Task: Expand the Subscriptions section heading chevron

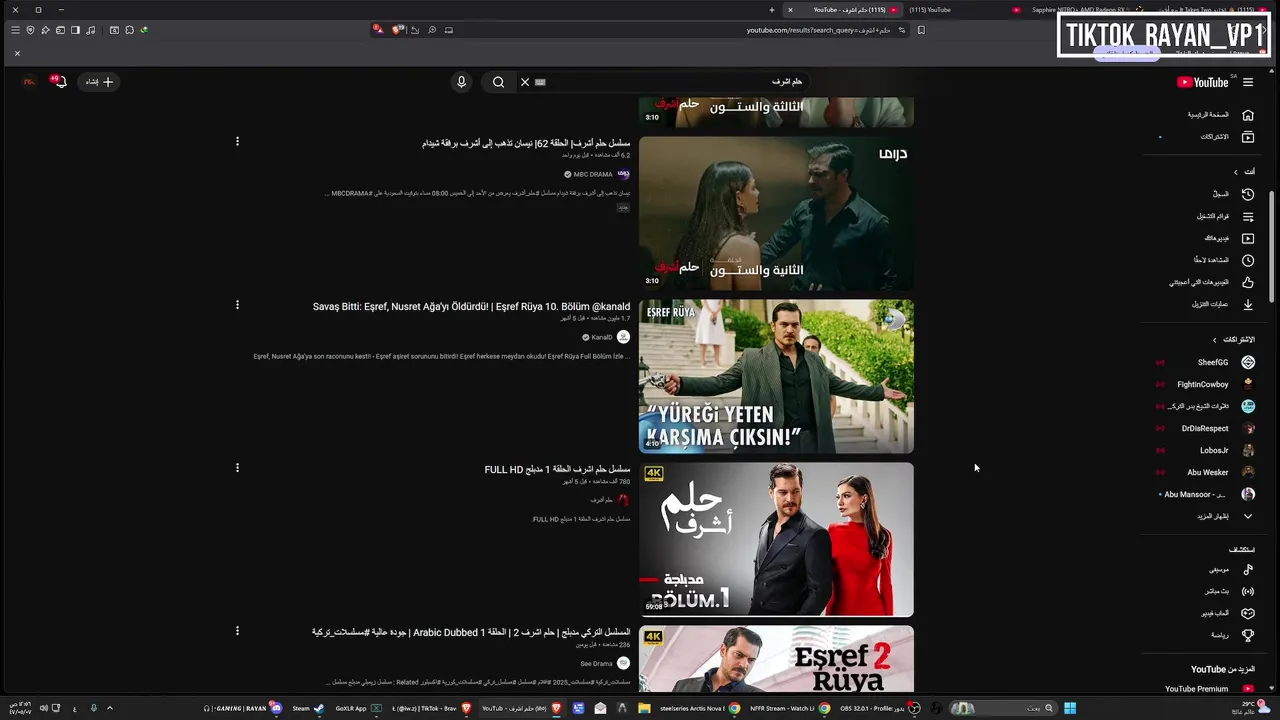Action: click(x=1215, y=340)
